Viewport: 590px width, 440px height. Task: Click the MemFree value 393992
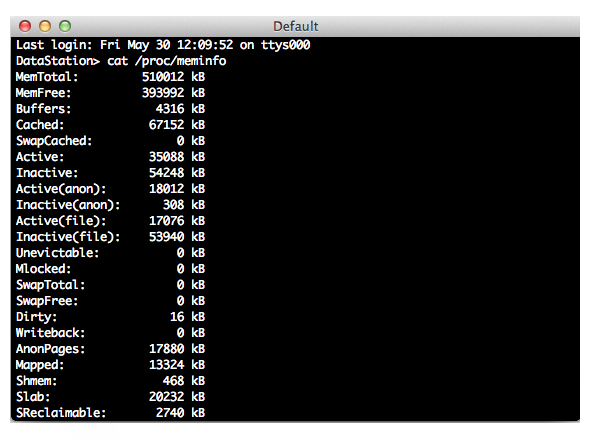coord(163,93)
